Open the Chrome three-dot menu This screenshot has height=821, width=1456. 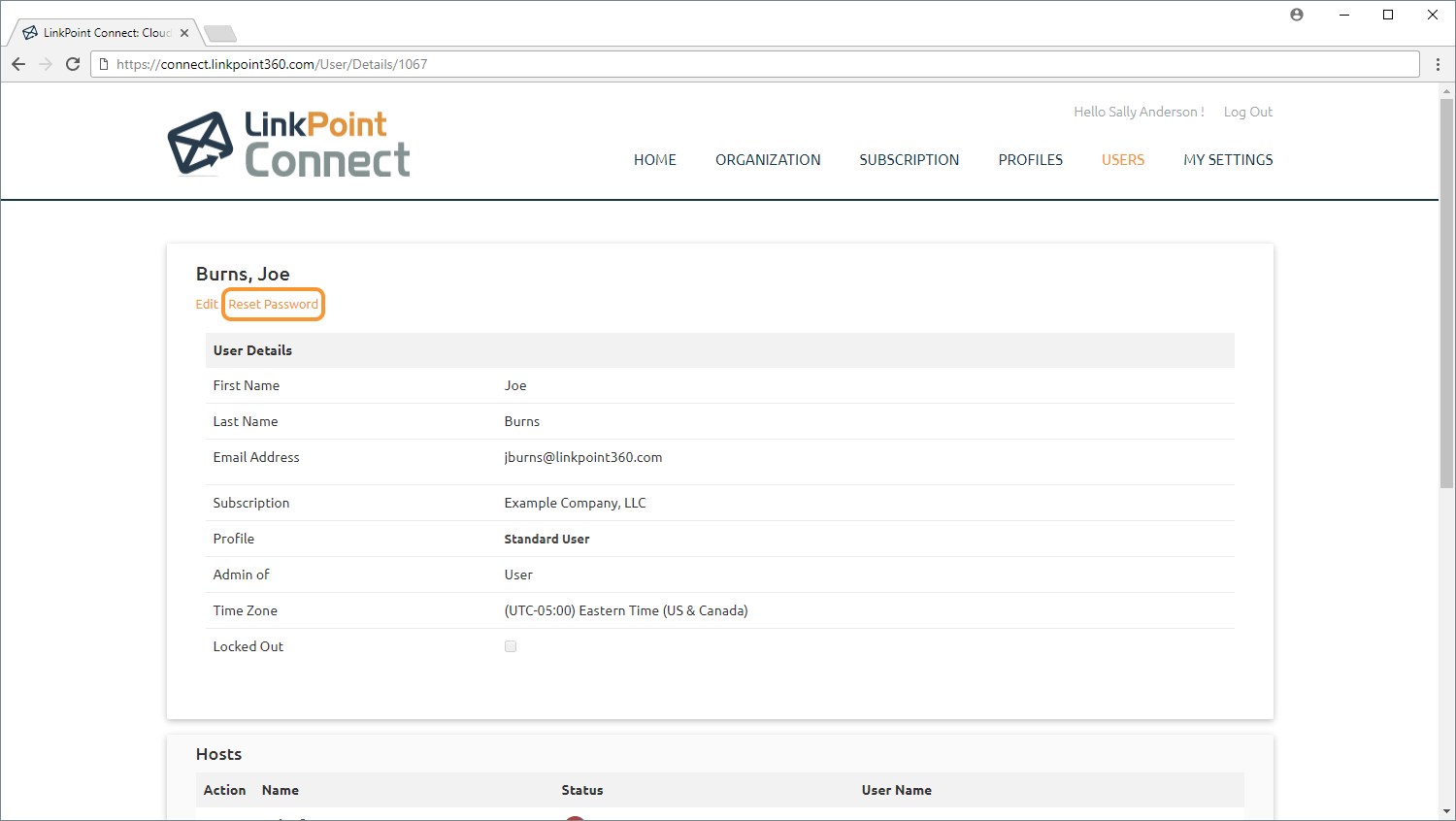point(1438,64)
